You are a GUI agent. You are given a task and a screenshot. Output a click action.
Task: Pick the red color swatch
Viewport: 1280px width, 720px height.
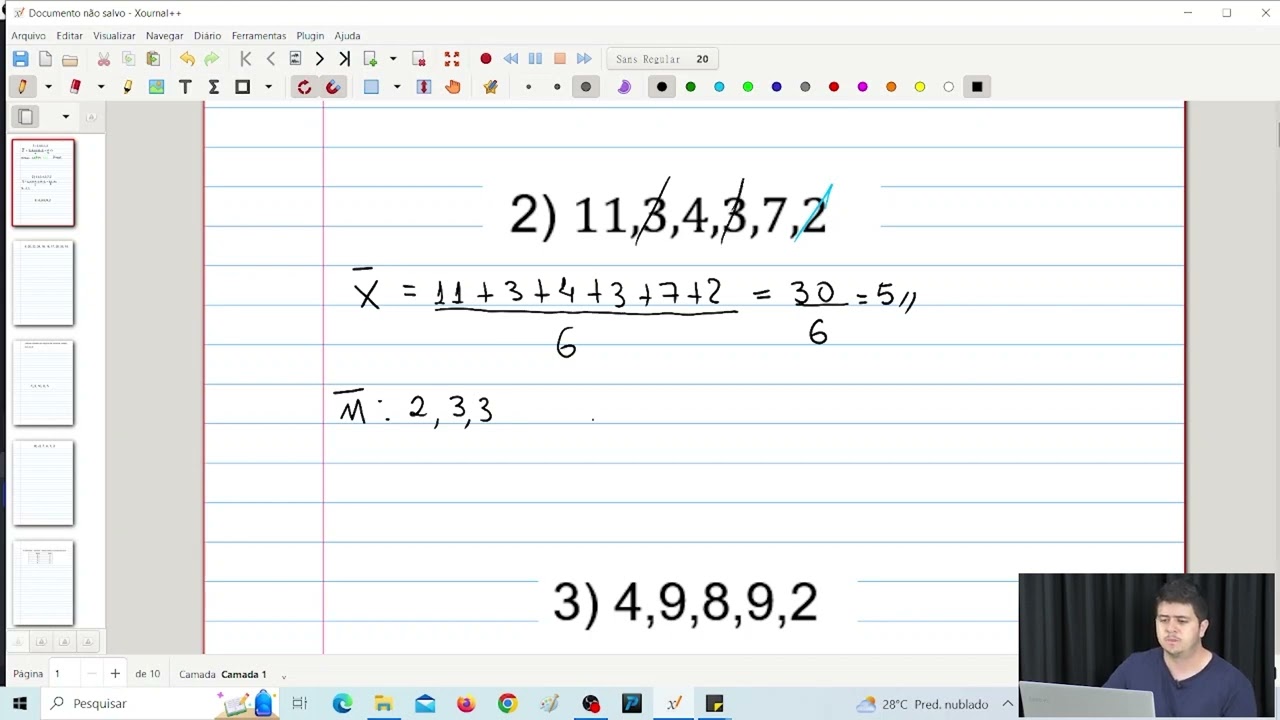pos(834,87)
